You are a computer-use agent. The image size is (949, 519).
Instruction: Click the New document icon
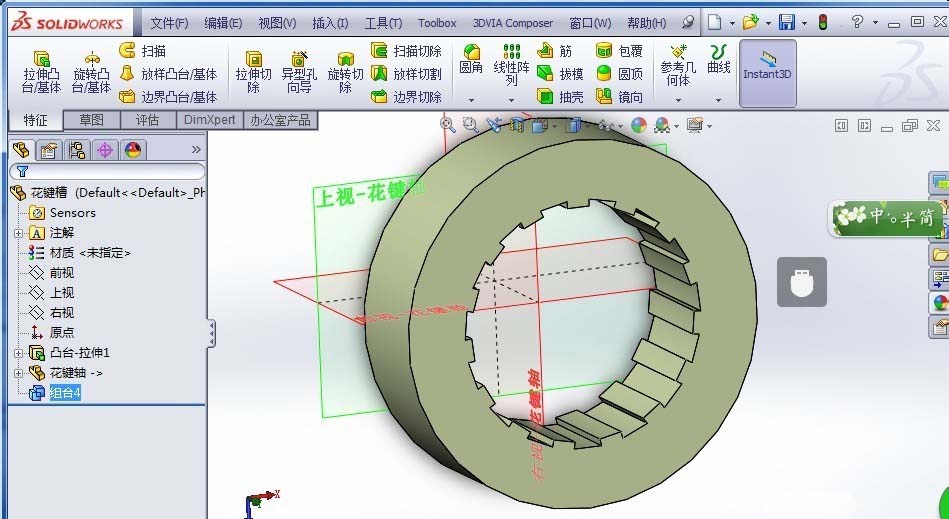click(x=715, y=22)
